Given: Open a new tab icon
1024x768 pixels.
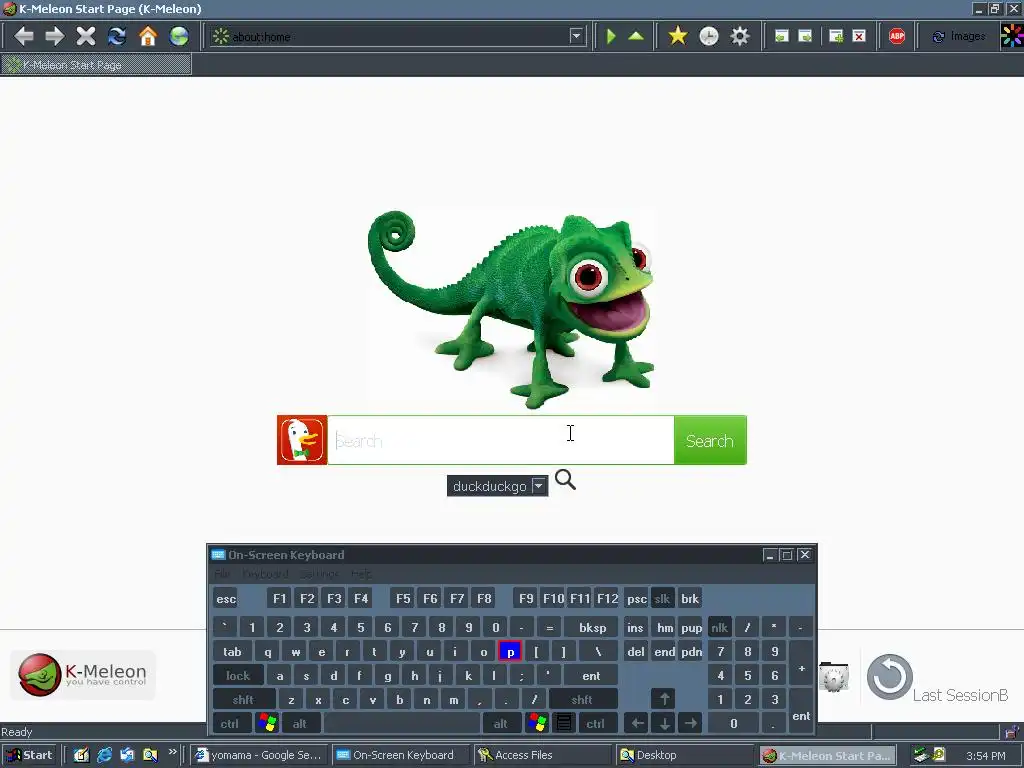Looking at the screenshot, I should 836,36.
